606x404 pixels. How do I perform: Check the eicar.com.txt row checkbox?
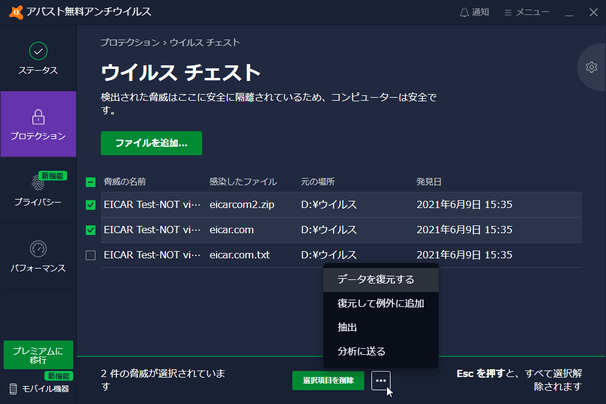coord(90,255)
